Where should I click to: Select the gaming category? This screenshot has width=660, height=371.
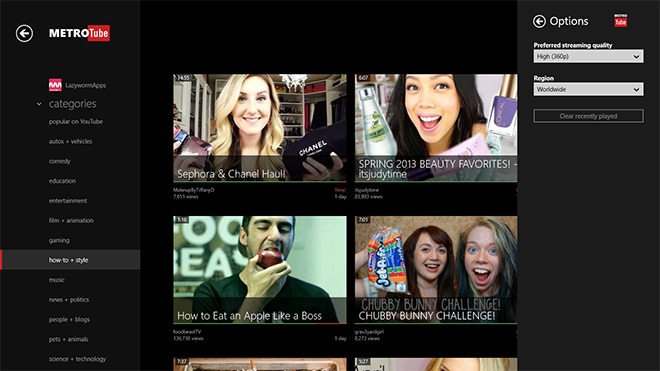point(59,240)
